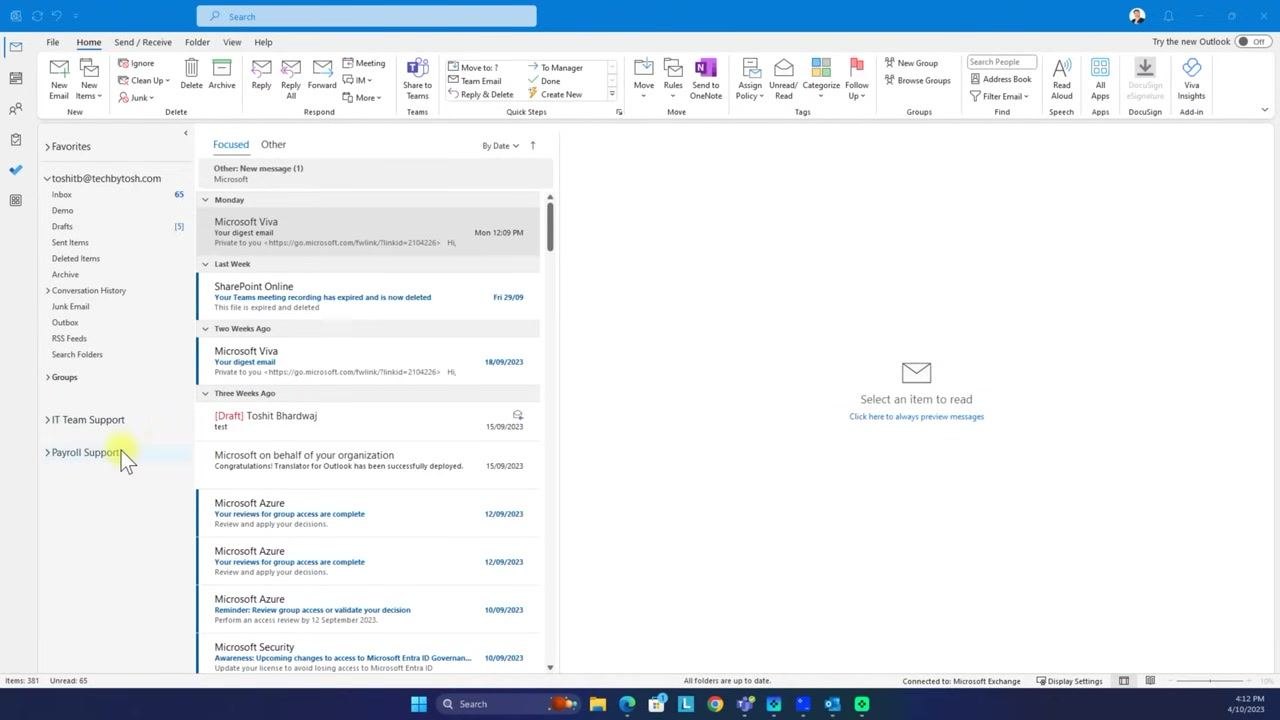
Task: Click Send to OneNote icon
Action: 705,68
